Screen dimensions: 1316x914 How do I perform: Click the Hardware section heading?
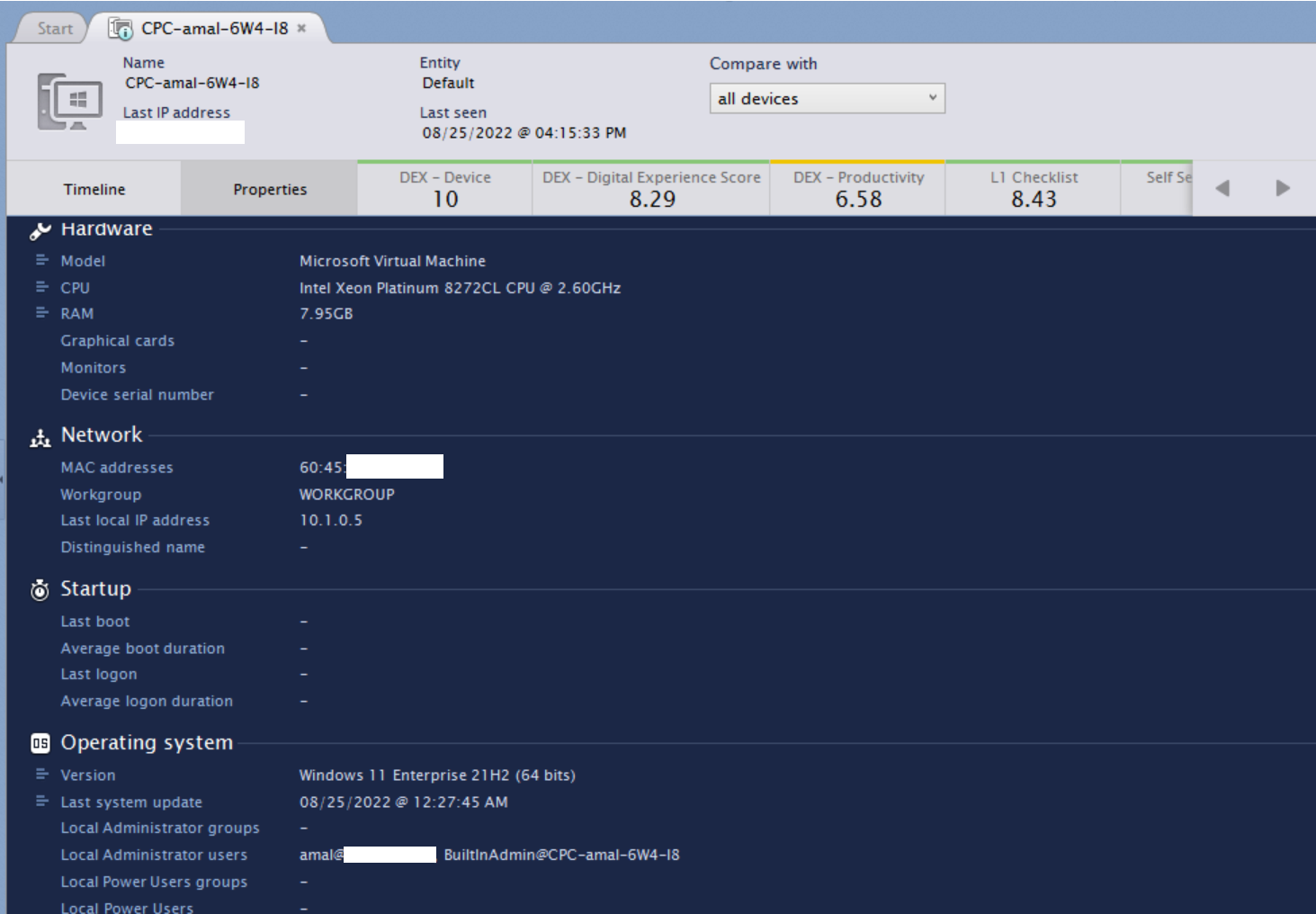pyautogui.click(x=106, y=228)
